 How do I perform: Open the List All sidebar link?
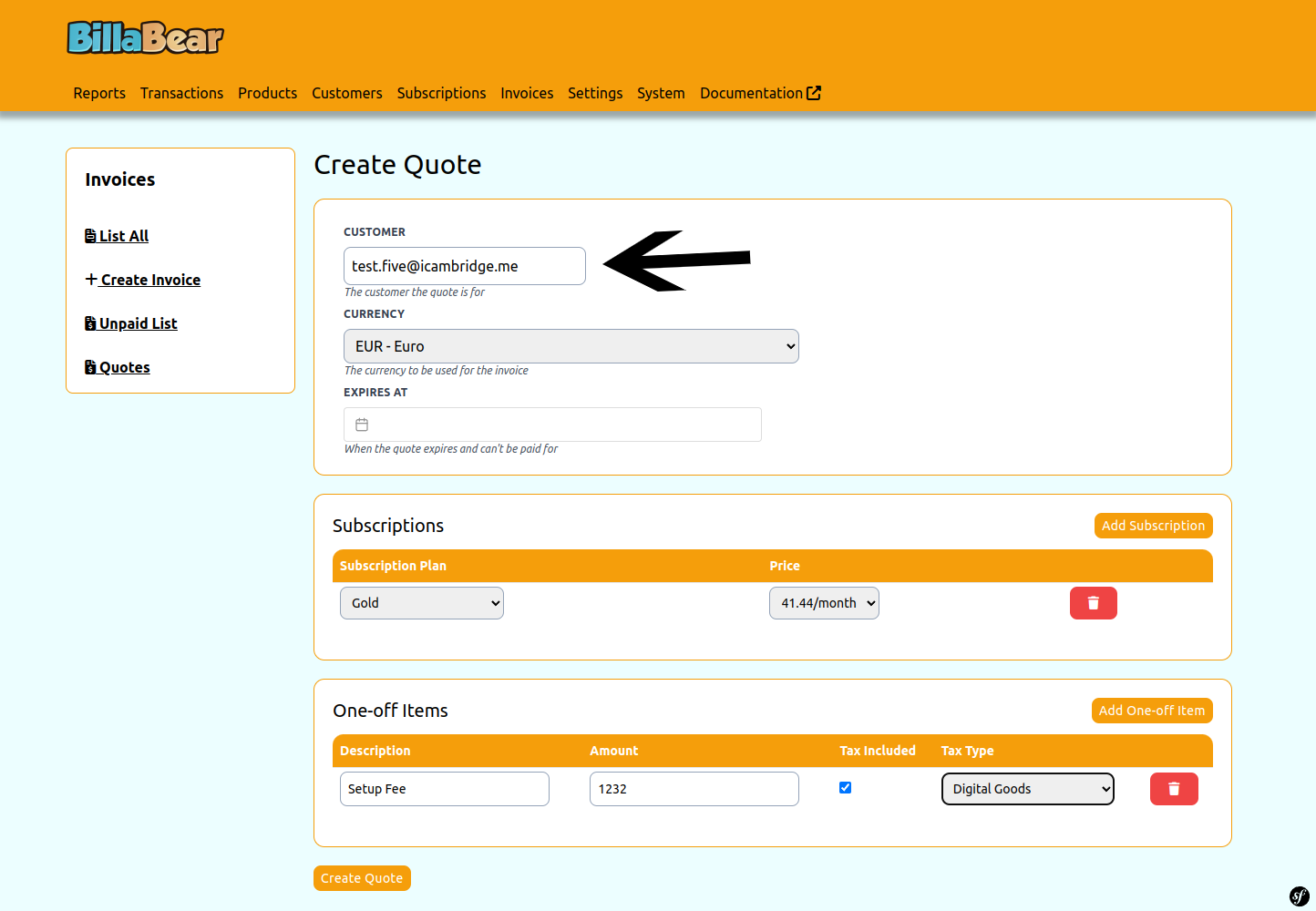[117, 236]
